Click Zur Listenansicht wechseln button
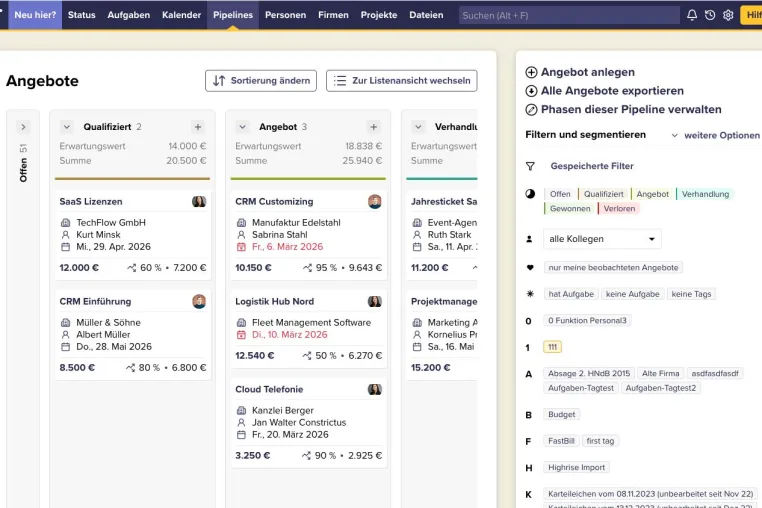The width and height of the screenshot is (762, 508). coord(401,81)
